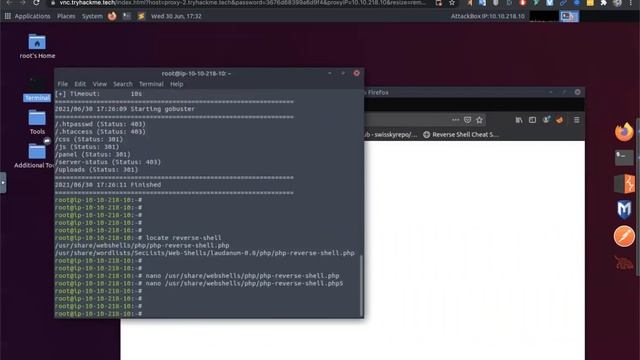Image resolution: width=640 pixels, height=360 pixels.
Task: Open the Firefox hamburger menu
Action: (x=576, y=120)
